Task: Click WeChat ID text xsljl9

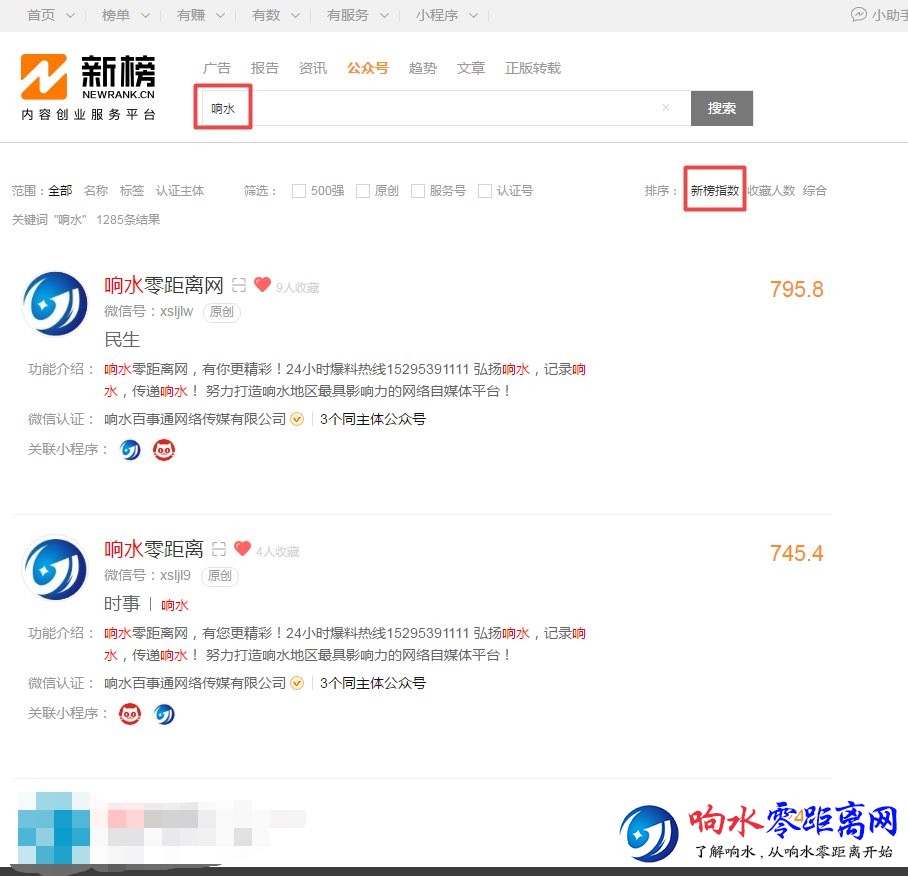Action: 175,576
